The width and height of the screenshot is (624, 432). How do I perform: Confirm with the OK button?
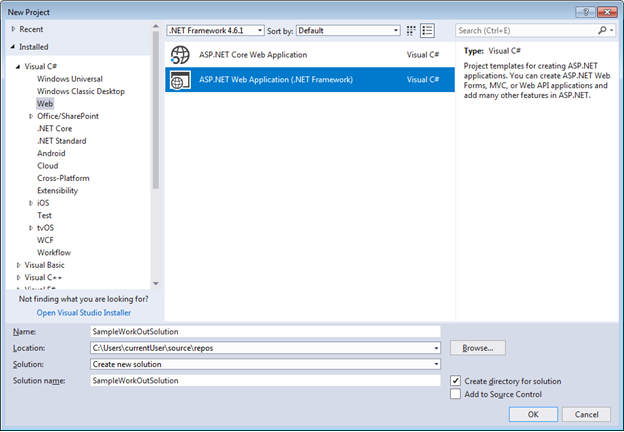[x=533, y=414]
